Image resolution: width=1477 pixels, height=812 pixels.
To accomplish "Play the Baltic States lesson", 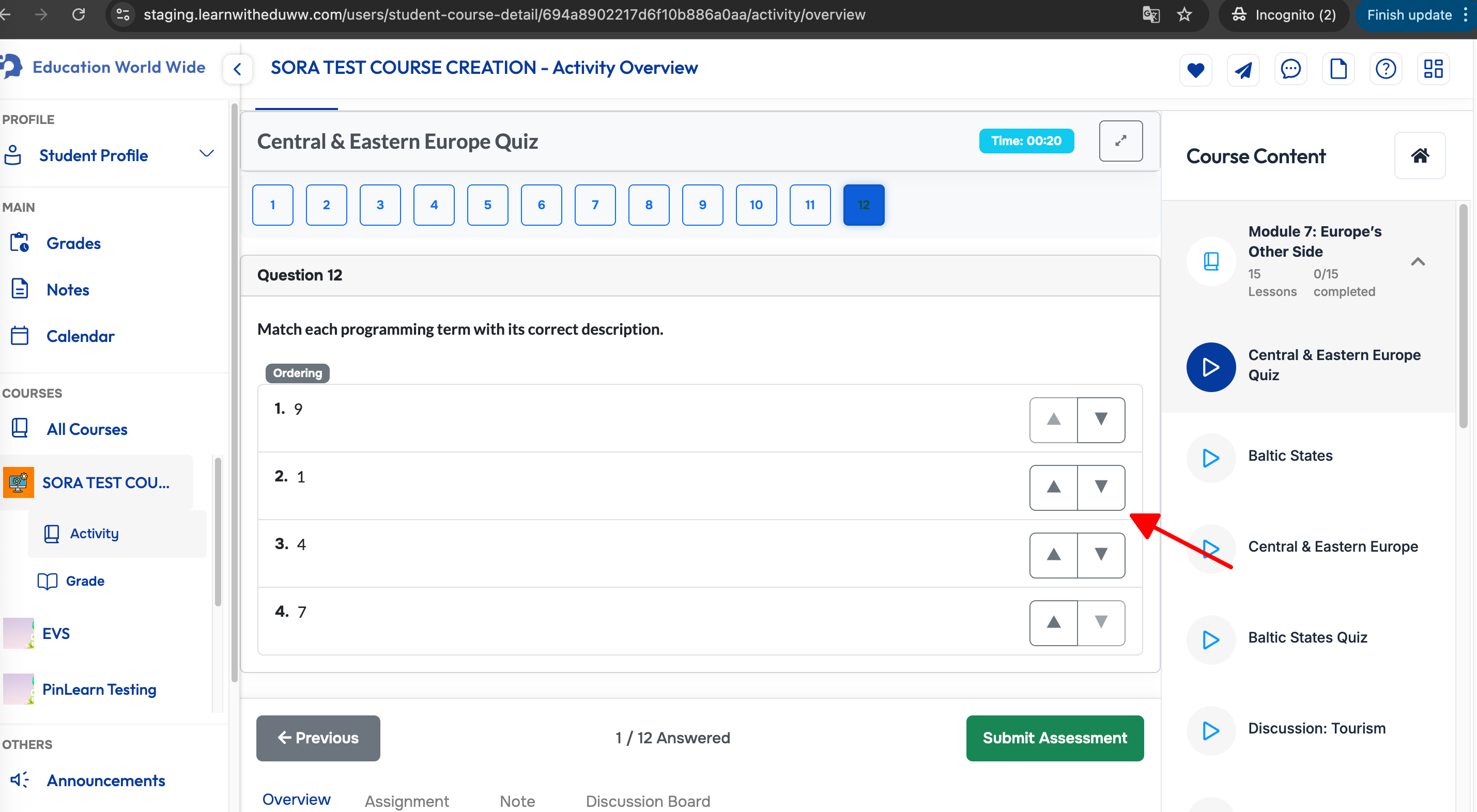I will [1210, 458].
